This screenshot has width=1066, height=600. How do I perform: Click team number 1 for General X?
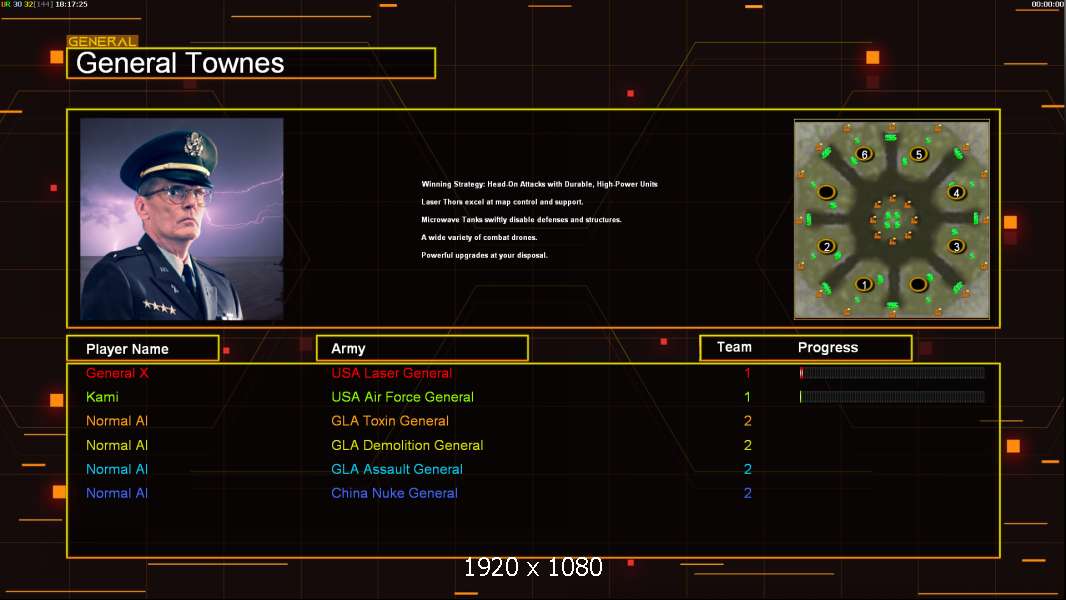(x=747, y=373)
